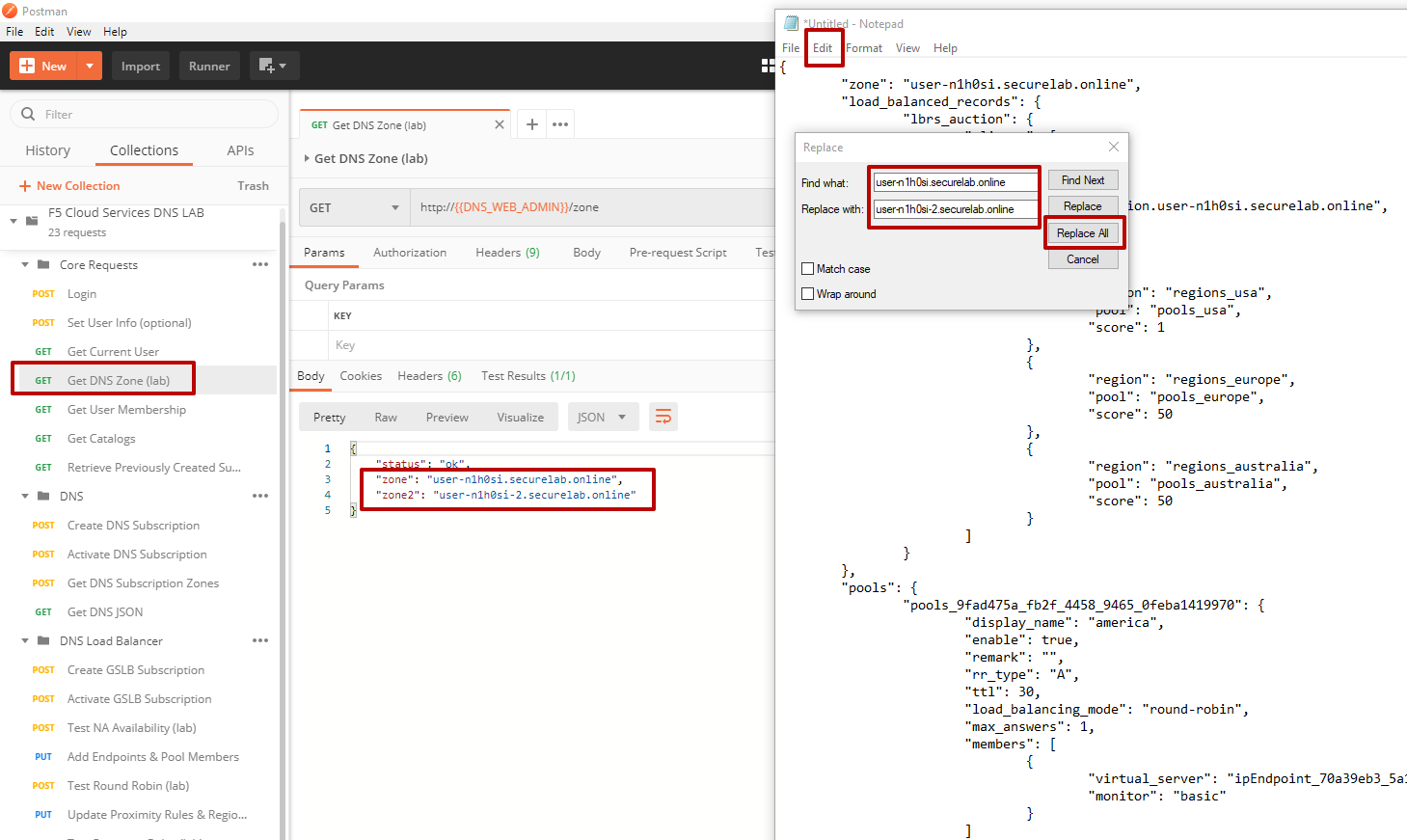This screenshot has height=840, width=1407.
Task: Click the Find what field in Replace dialog
Action: tap(955, 181)
